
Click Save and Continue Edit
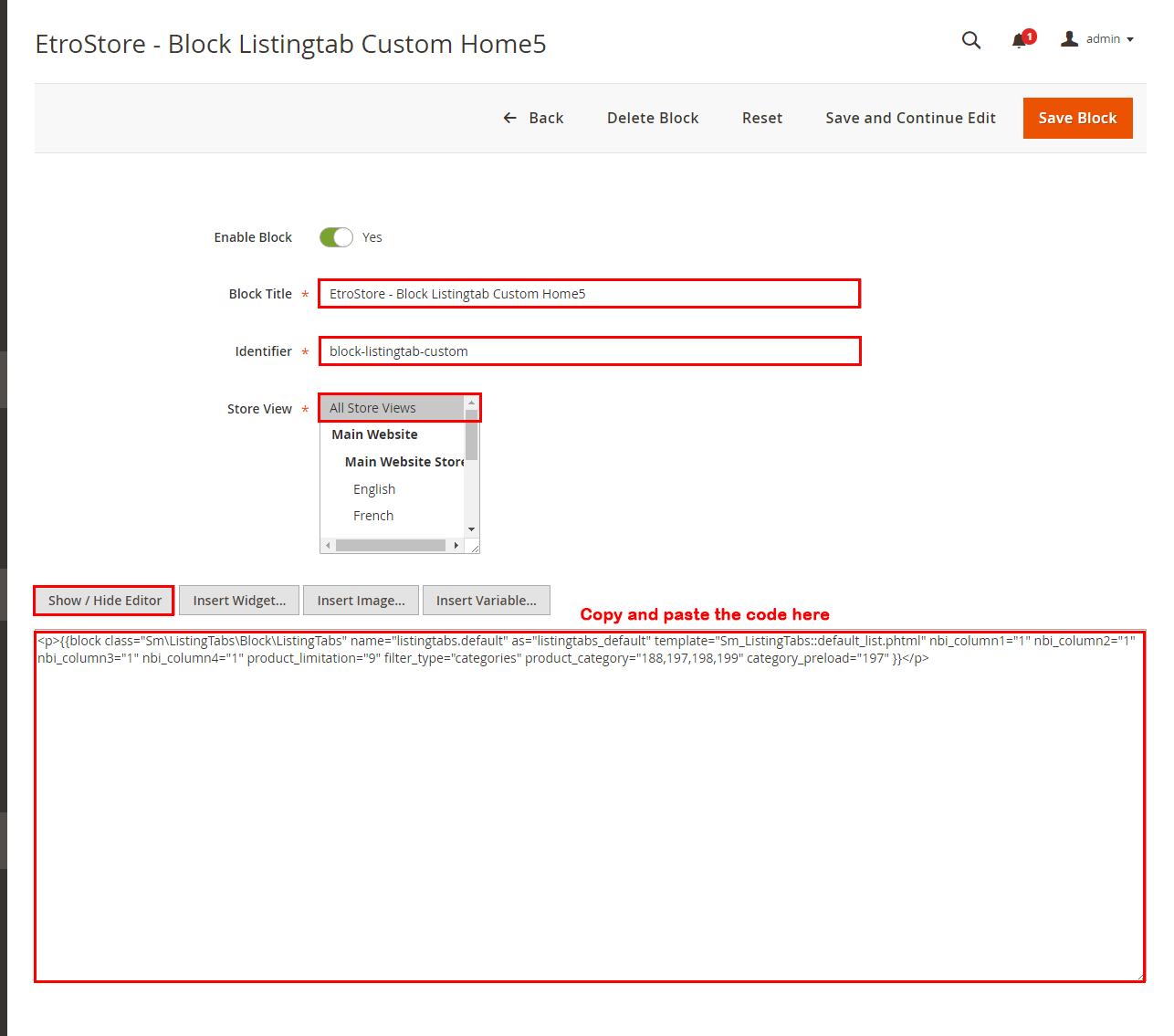910,118
